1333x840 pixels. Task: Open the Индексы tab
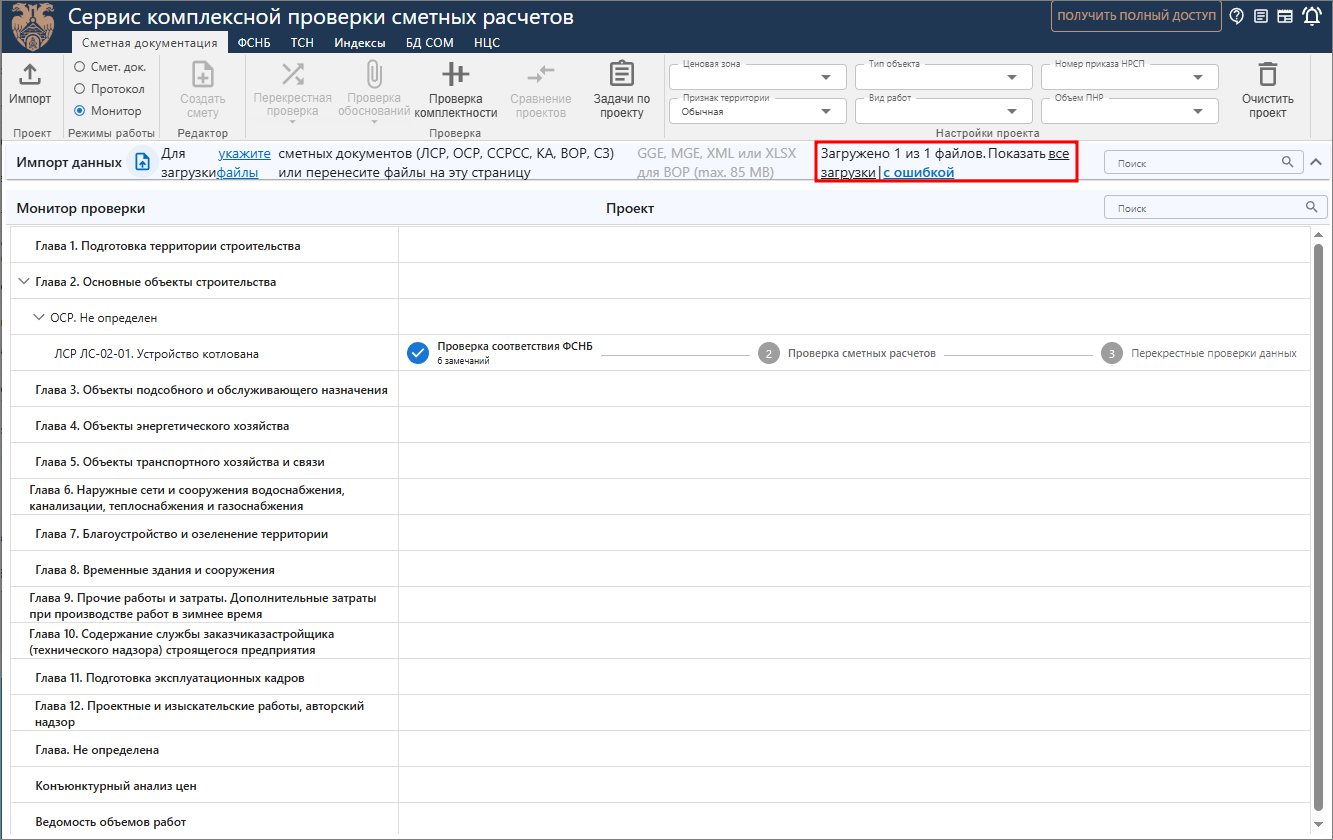[360, 43]
